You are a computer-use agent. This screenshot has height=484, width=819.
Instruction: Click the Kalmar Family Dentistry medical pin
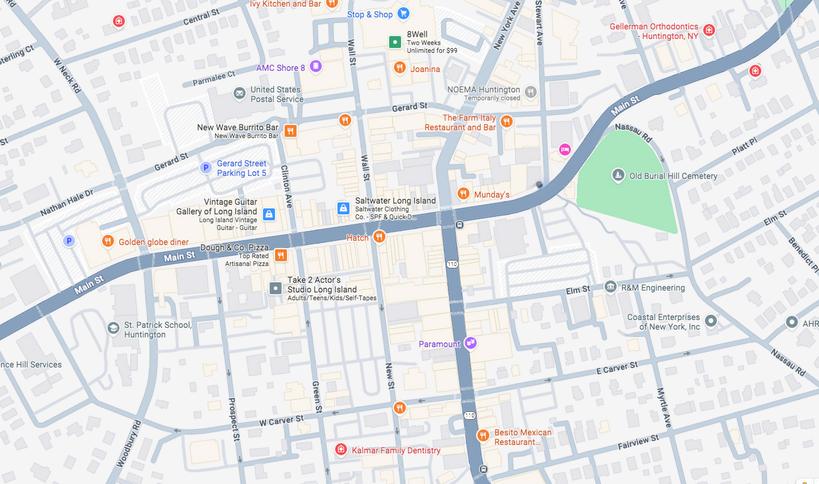341,449
